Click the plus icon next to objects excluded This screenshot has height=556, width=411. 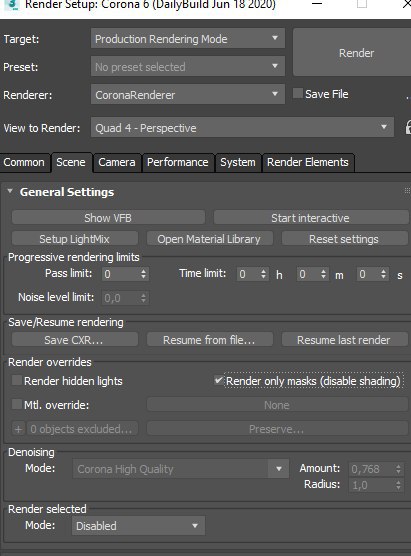coord(18,429)
